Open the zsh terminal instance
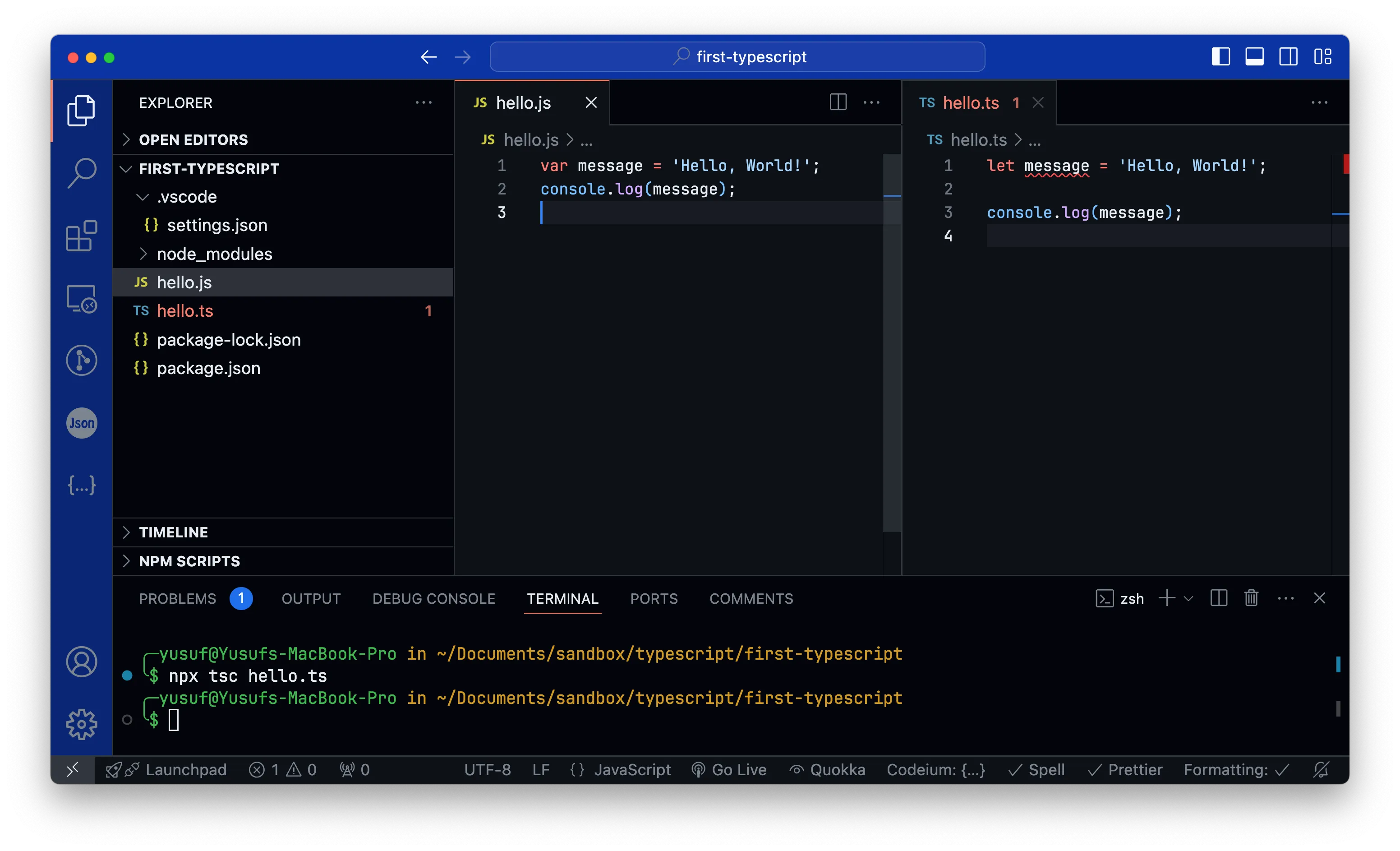 [x=1119, y=599]
